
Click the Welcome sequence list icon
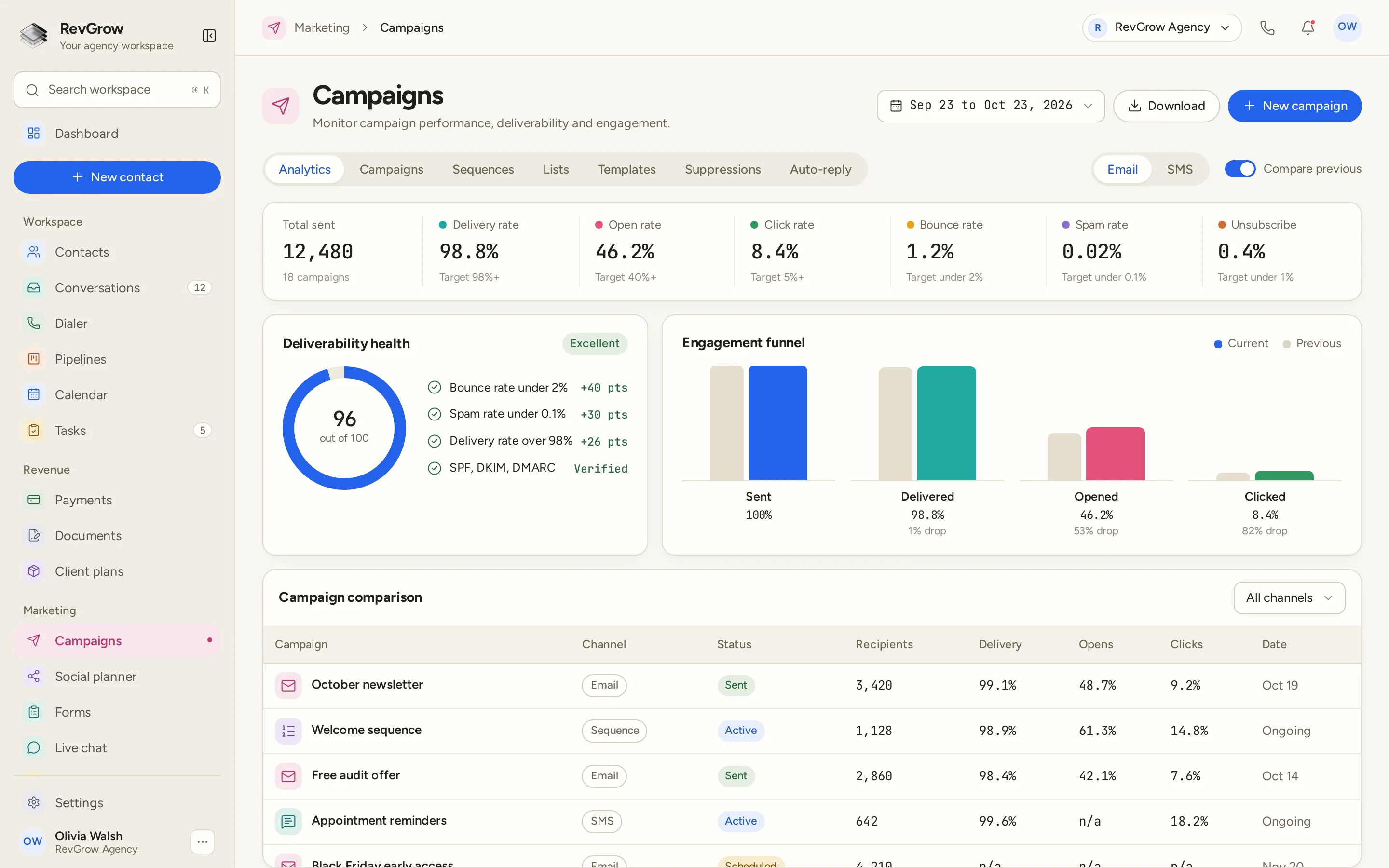pyautogui.click(x=288, y=730)
